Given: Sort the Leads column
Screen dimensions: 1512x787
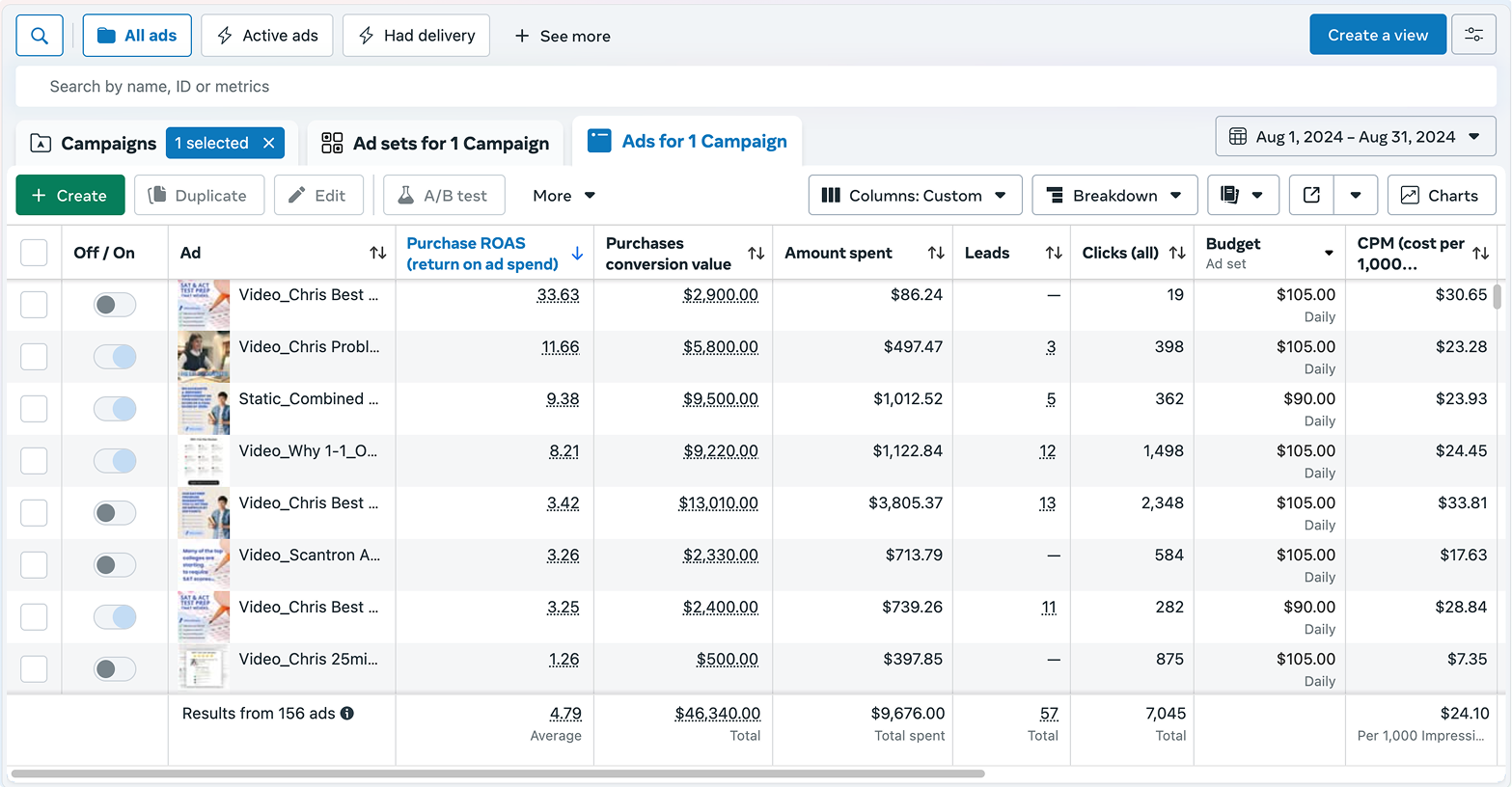Looking at the screenshot, I should 1053,253.
